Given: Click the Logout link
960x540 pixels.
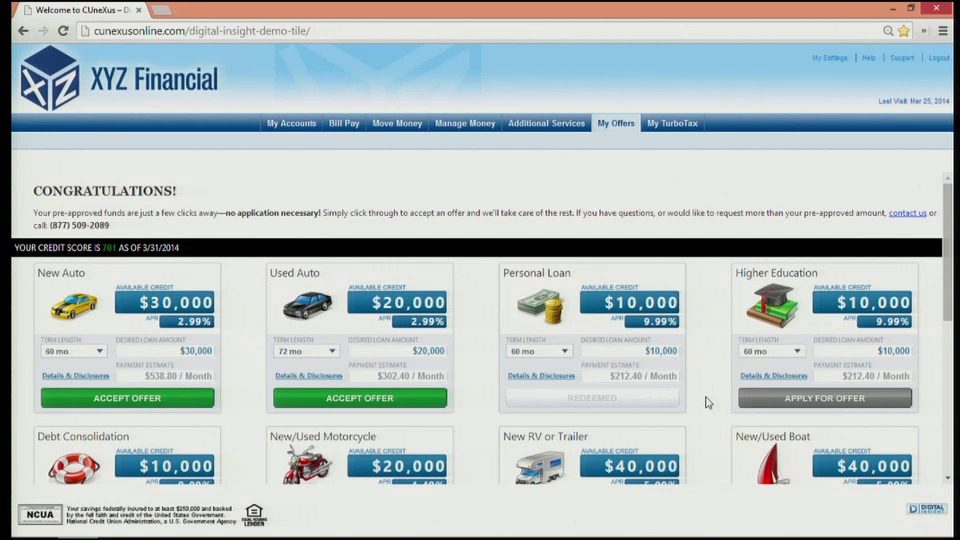Looking at the screenshot, I should click(x=939, y=58).
